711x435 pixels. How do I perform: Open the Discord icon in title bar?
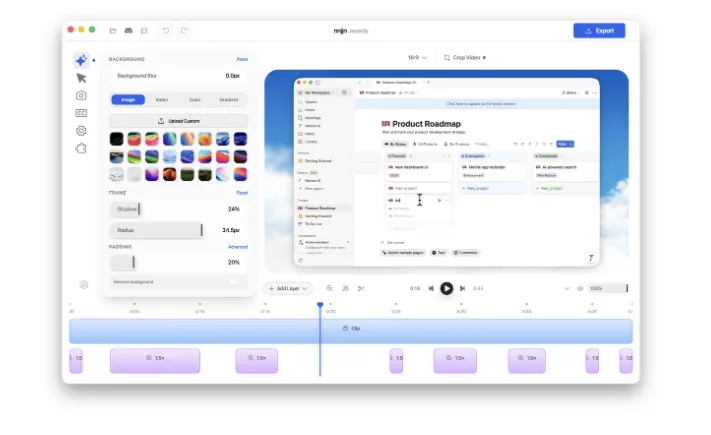pos(129,31)
